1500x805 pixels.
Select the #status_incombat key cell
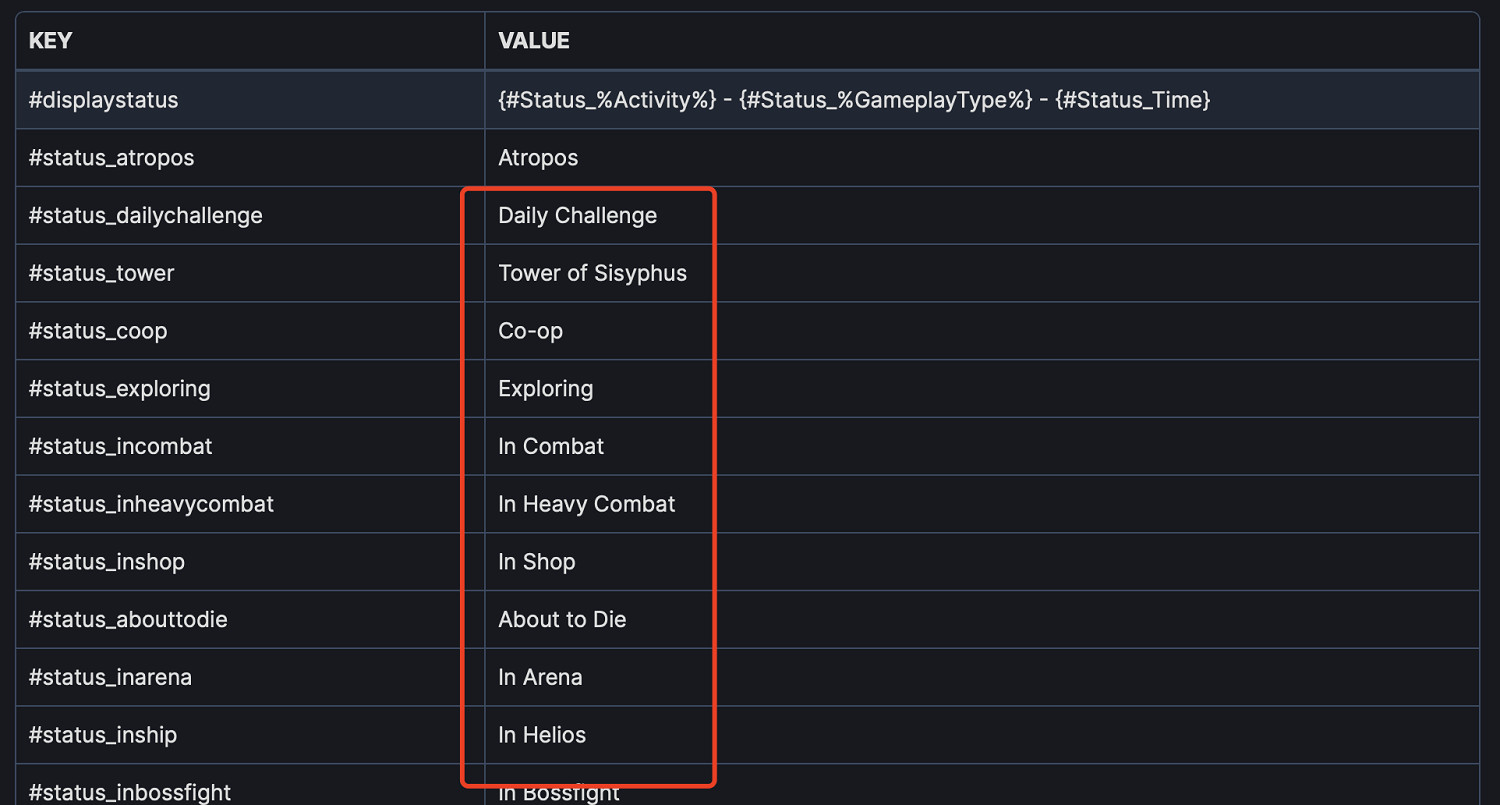pos(121,446)
